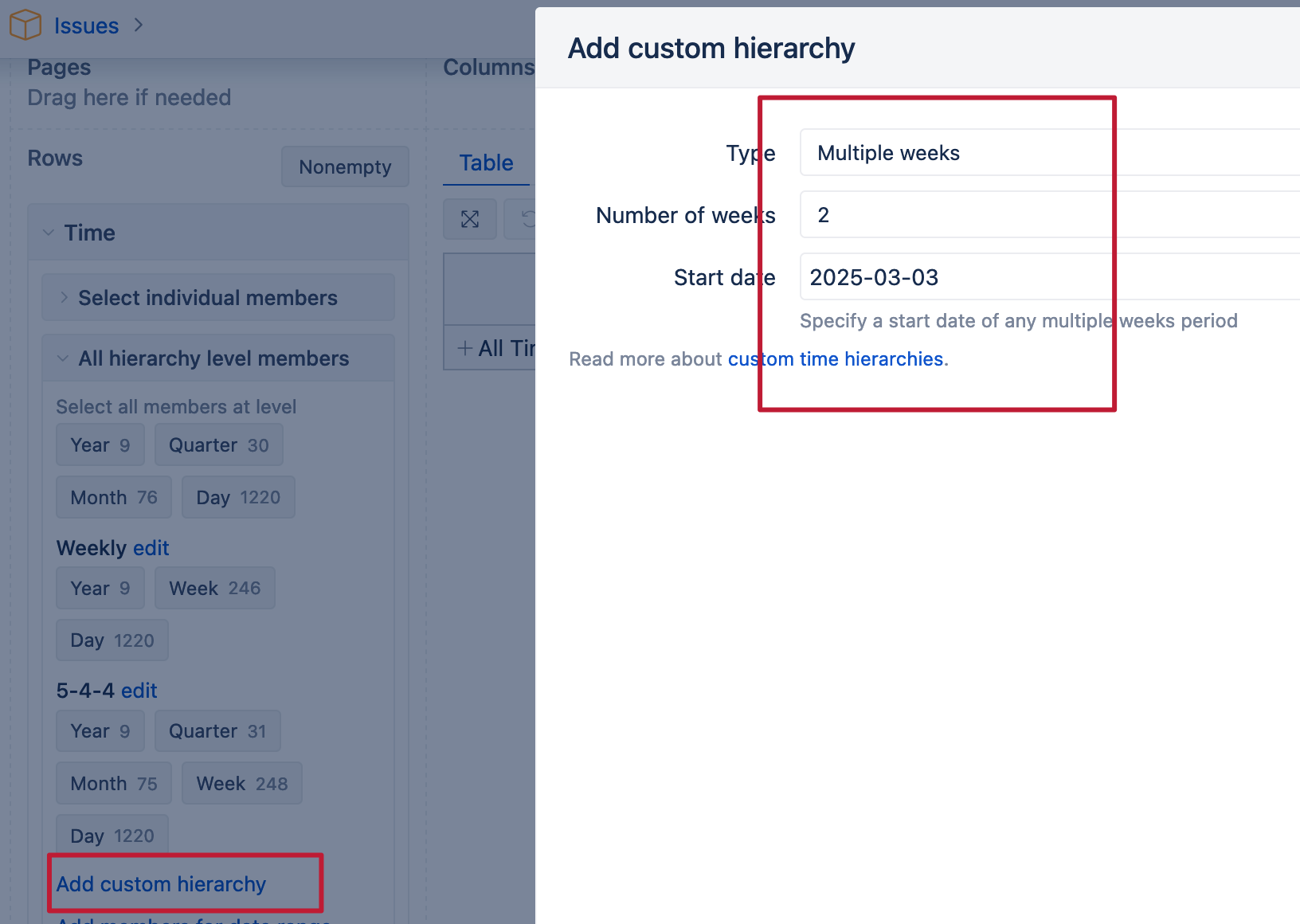Image resolution: width=1300 pixels, height=924 pixels.
Task: Click the plus icon before All Time
Action: pos(465,348)
